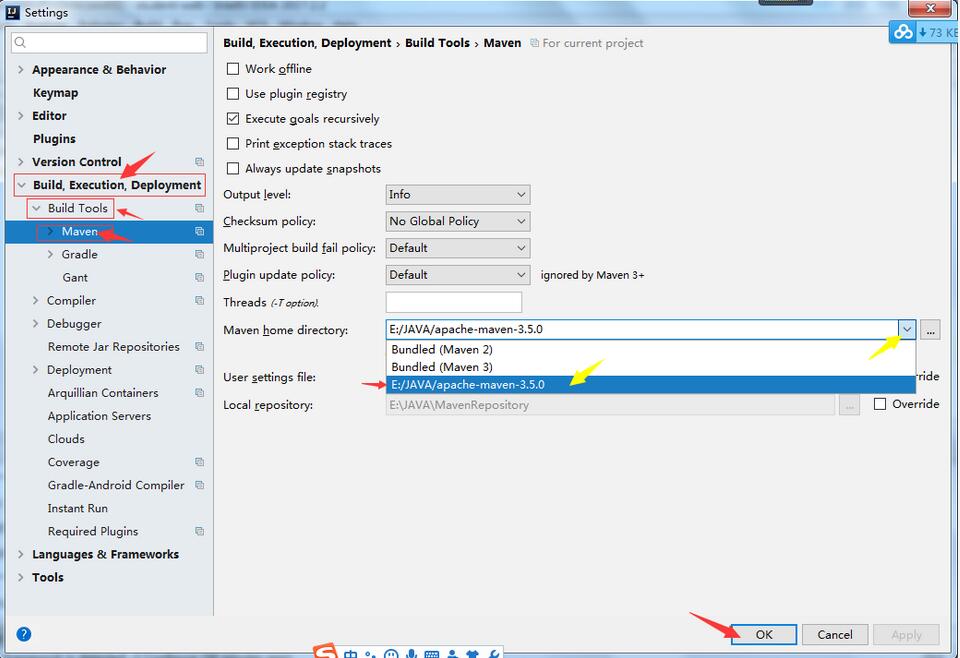Check Override for Local repository
Viewport: 960px width, 658px height.
[880, 404]
